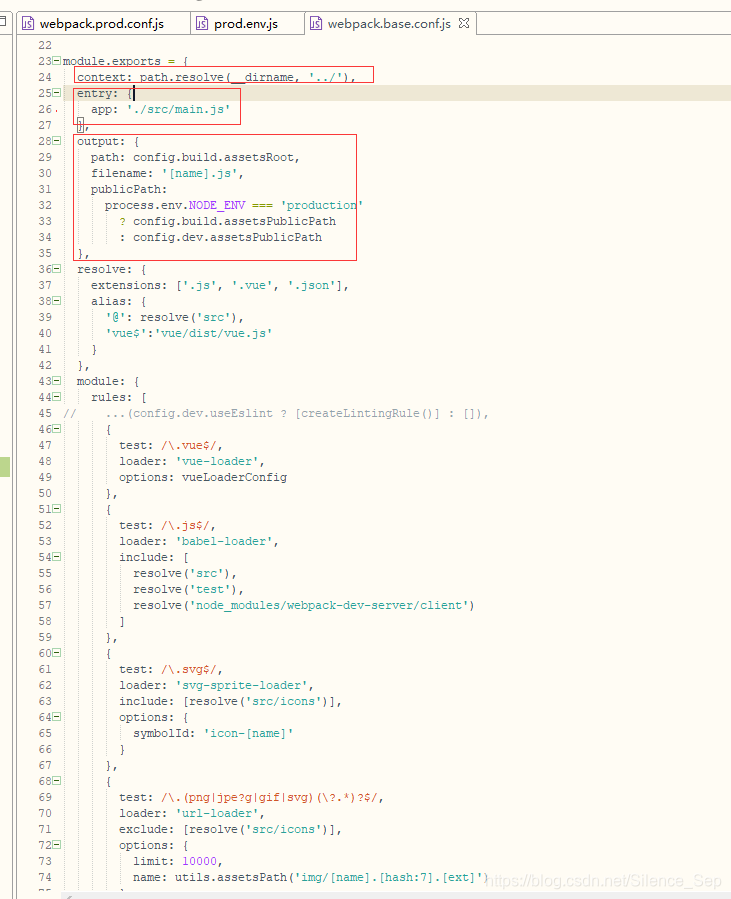Click the png|jpe?g|gif|svg regex on line 69
This screenshot has width=731, height=899.
(269, 797)
